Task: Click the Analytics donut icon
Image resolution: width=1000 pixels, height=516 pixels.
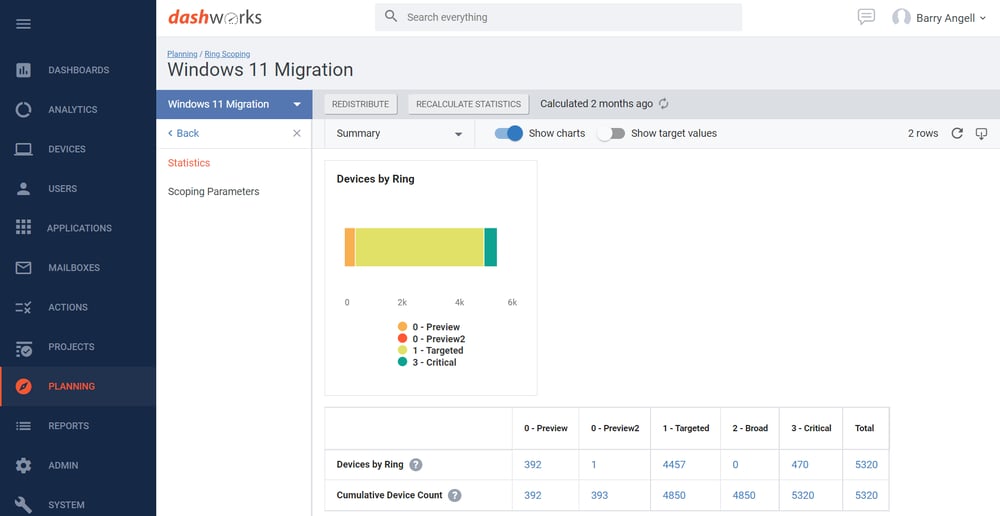Action: coord(24,110)
